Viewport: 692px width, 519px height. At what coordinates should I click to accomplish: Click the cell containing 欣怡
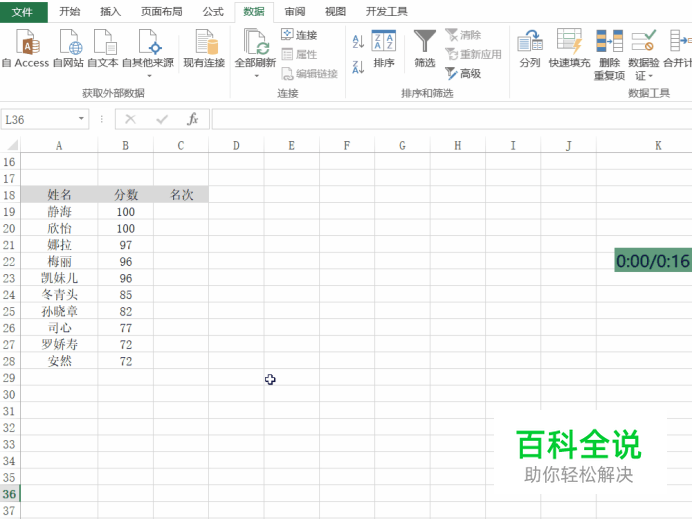[x=59, y=229]
